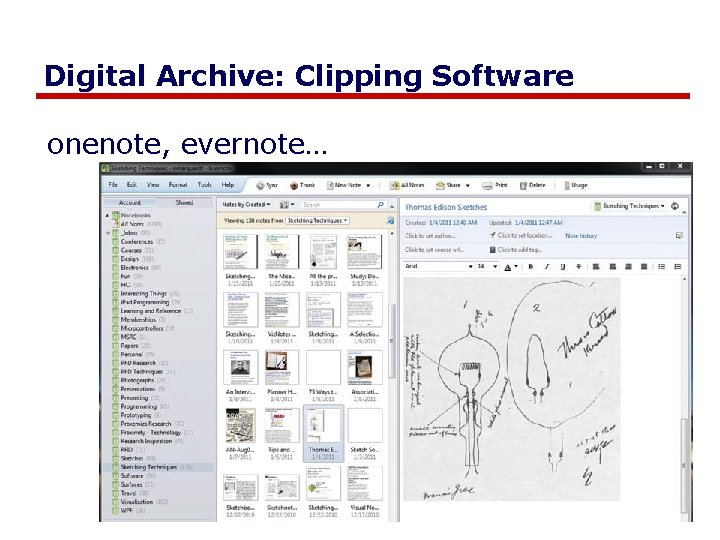720x540 pixels.
Task: Click the search magnifier icon
Action: pyautogui.click(x=380, y=205)
